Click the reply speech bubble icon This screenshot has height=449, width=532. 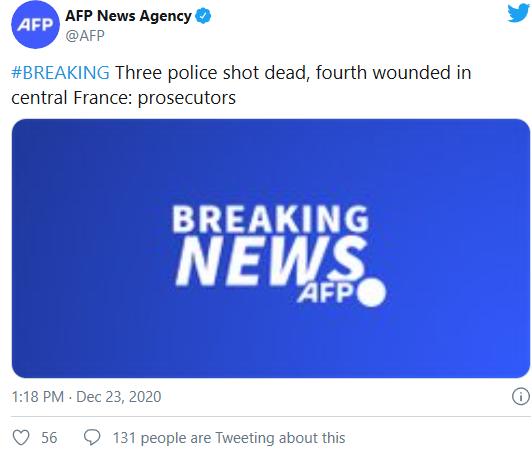coord(92,437)
